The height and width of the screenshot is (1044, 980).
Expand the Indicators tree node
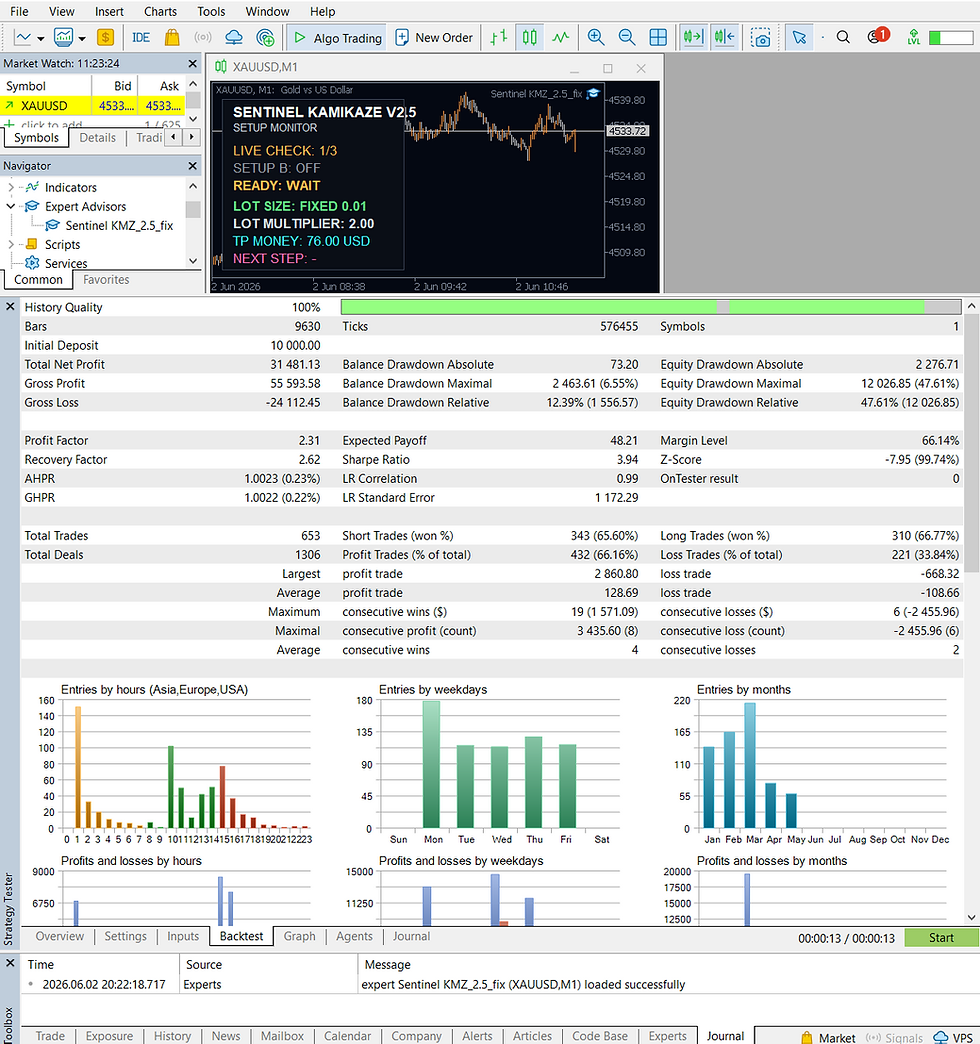pyautogui.click(x=11, y=188)
